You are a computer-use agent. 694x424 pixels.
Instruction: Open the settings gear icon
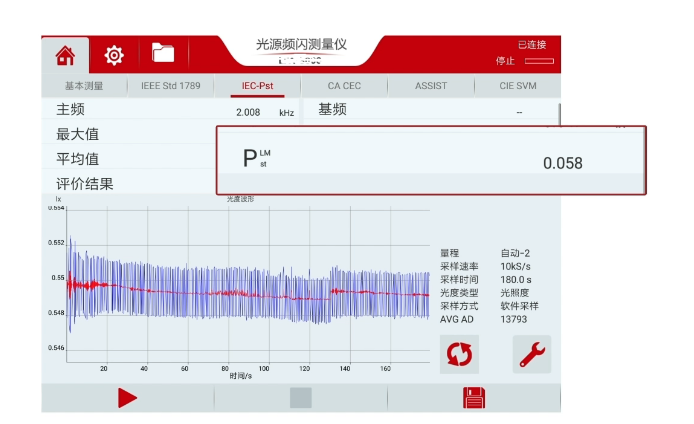coord(114,54)
